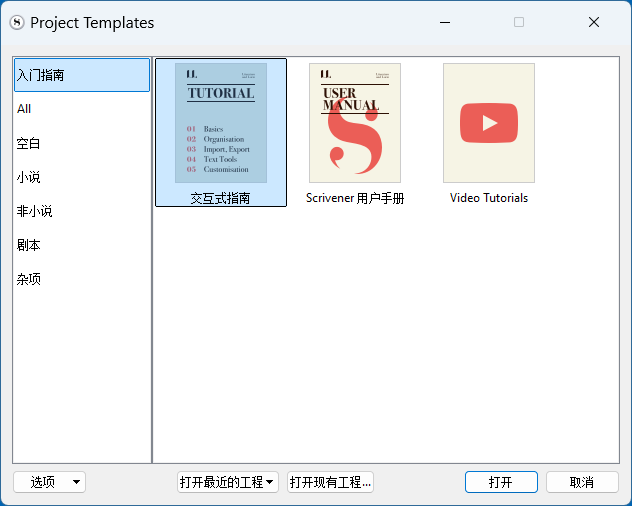Select the 入门指南 category
This screenshot has width=632, height=506.
coord(82,75)
